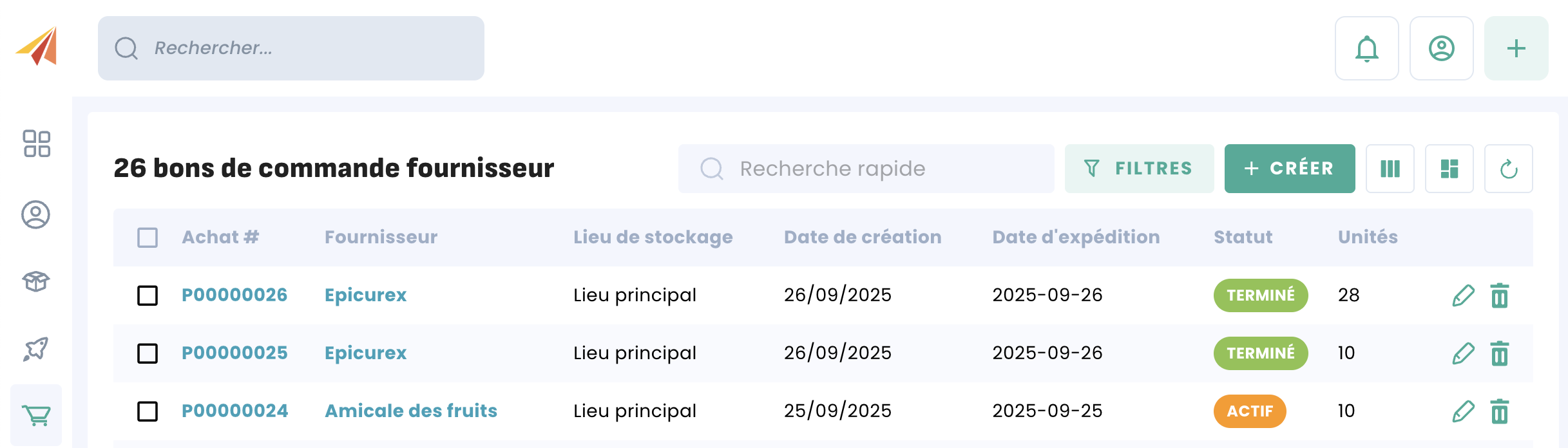Open the notifications bell
Screen dimensions: 1568x448
click(1366, 48)
